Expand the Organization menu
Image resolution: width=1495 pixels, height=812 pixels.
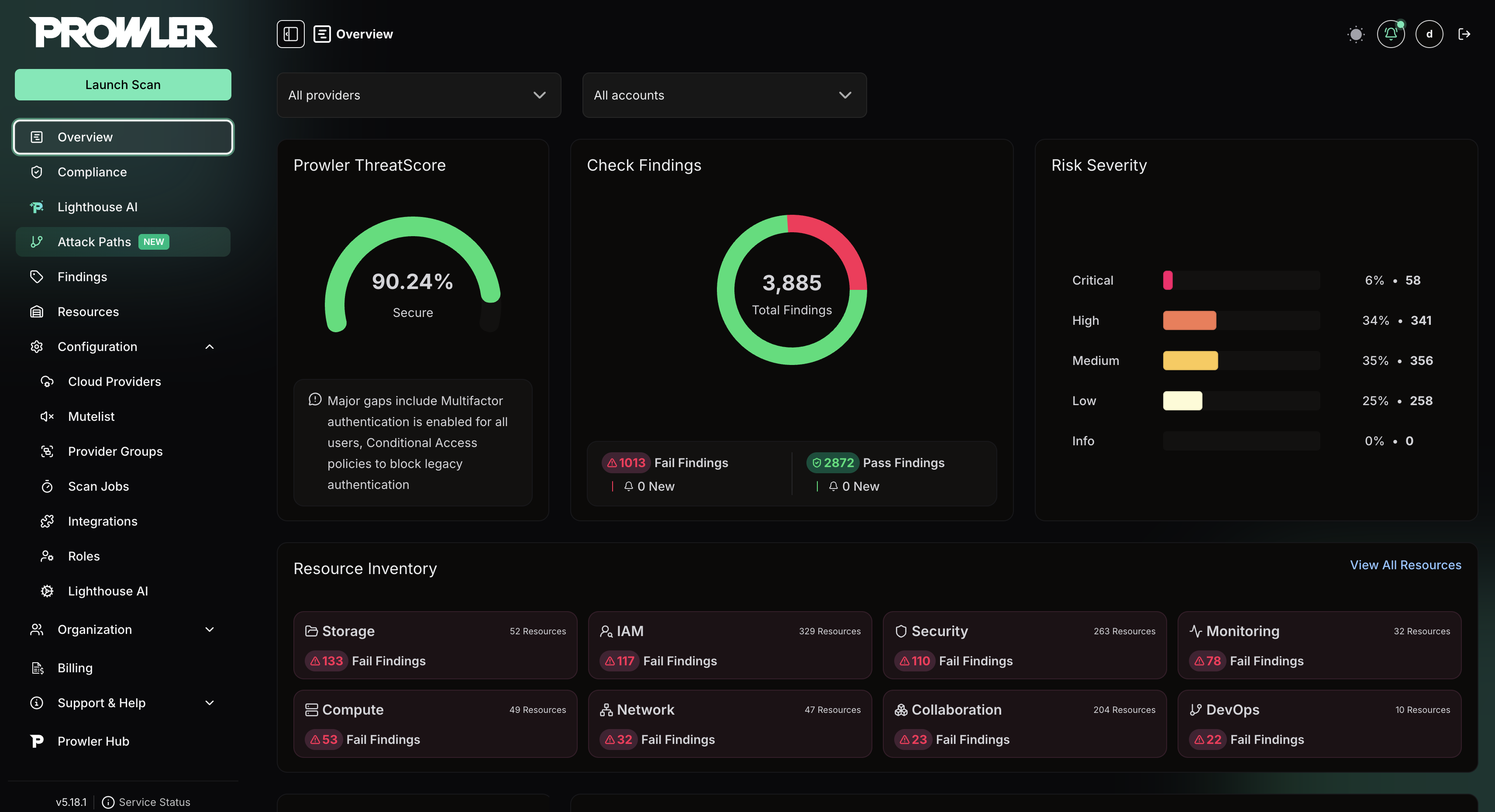coord(210,630)
